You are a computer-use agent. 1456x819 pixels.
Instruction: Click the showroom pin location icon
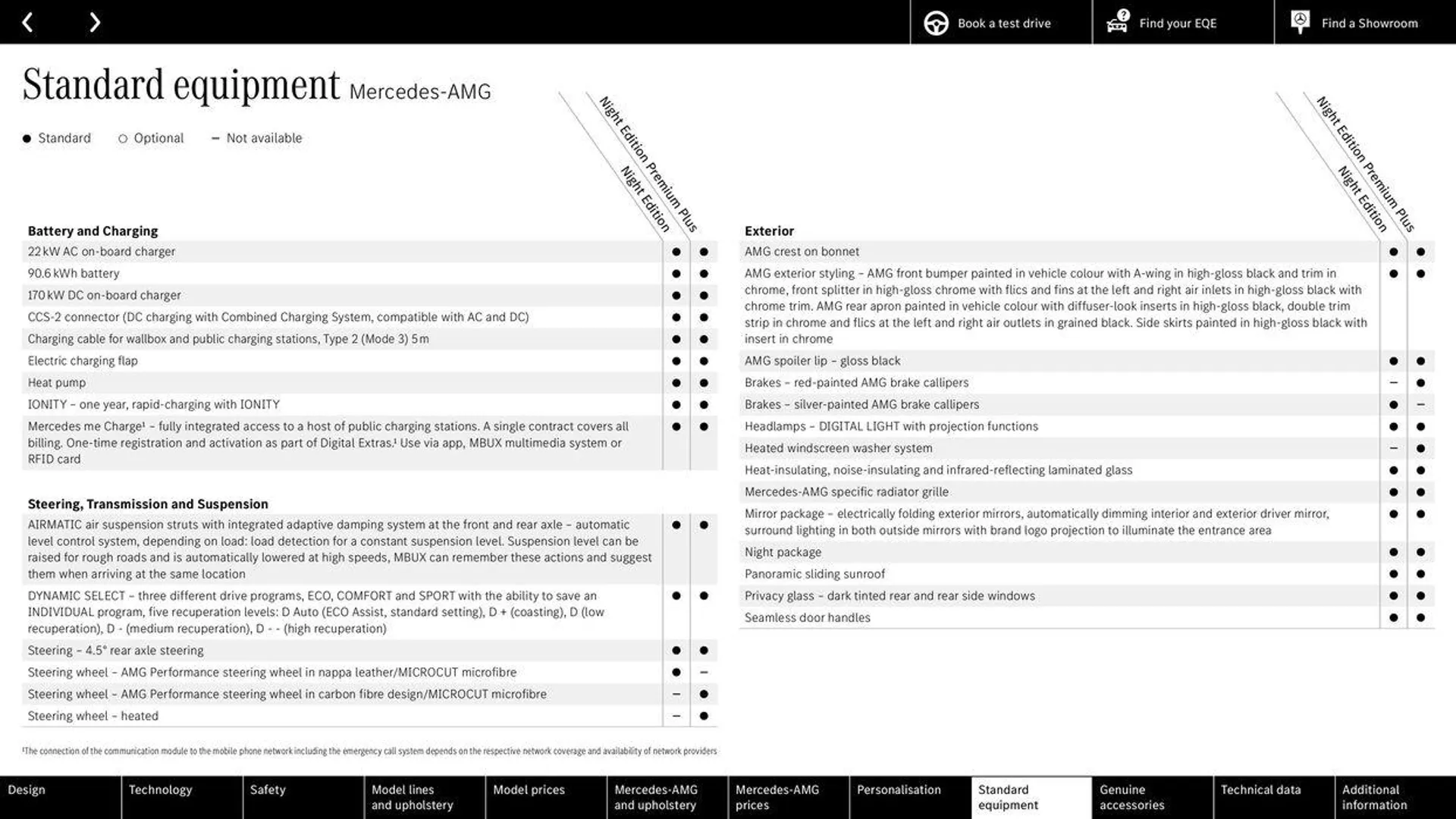1300,22
